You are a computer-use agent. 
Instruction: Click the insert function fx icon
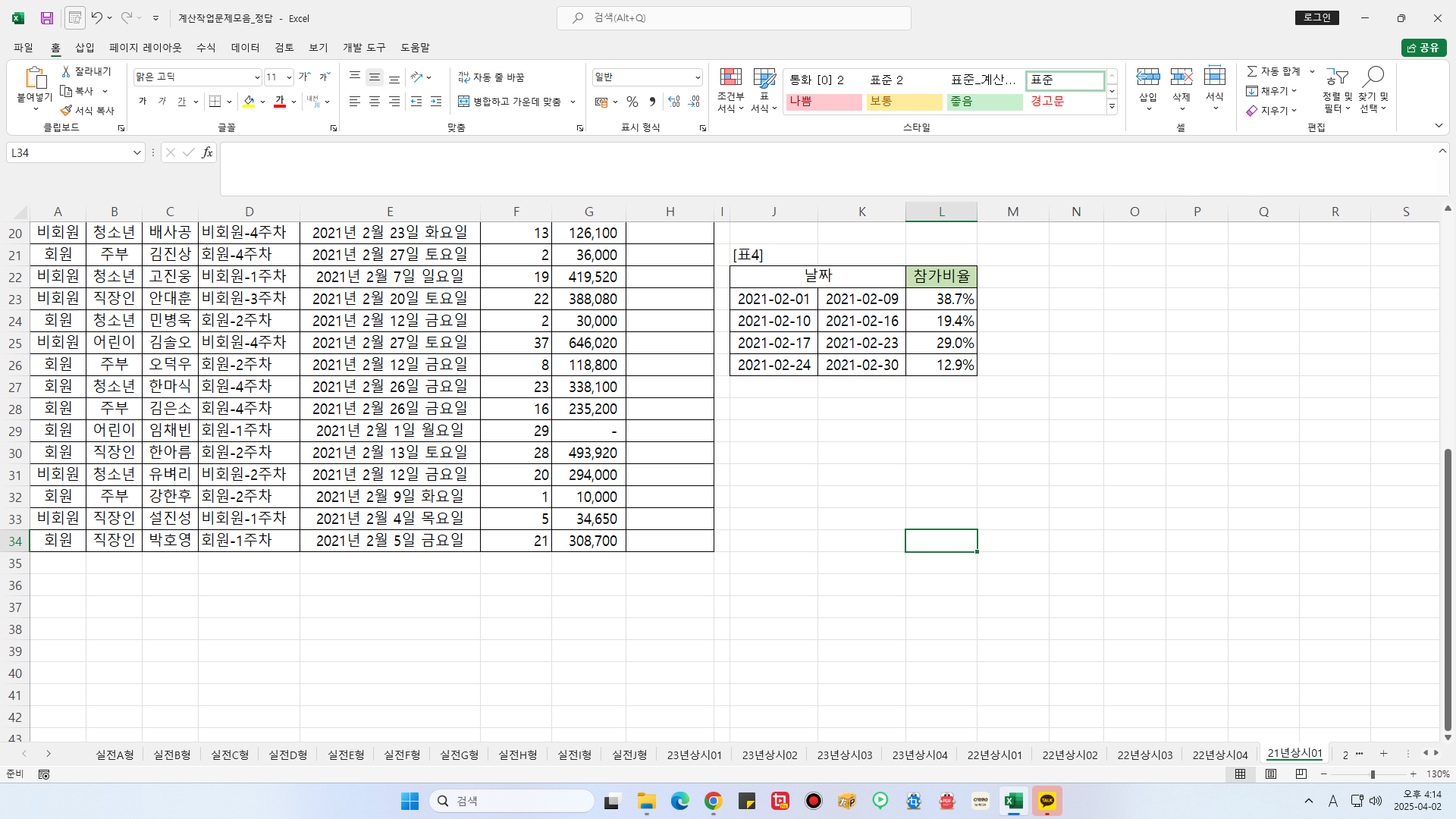(x=207, y=152)
